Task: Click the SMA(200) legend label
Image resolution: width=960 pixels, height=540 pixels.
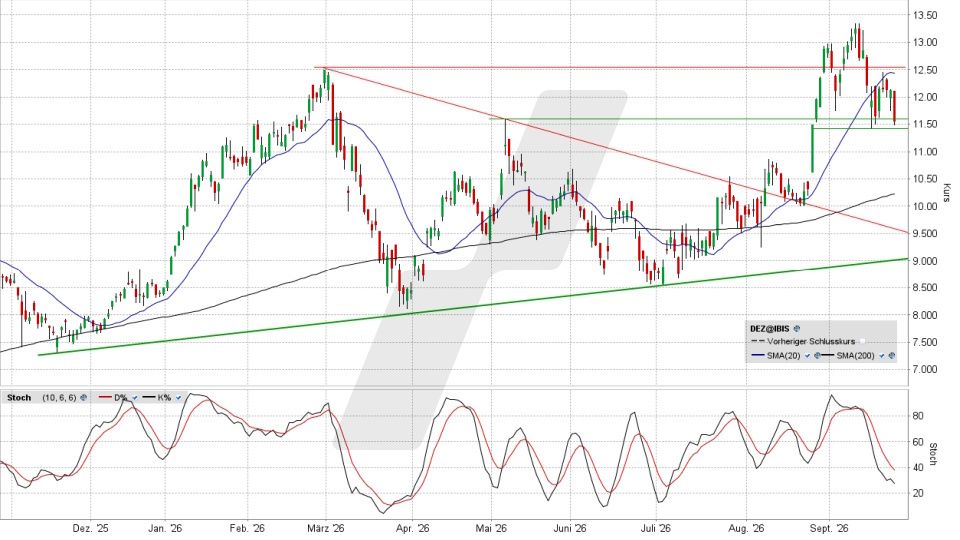Action: (x=855, y=355)
